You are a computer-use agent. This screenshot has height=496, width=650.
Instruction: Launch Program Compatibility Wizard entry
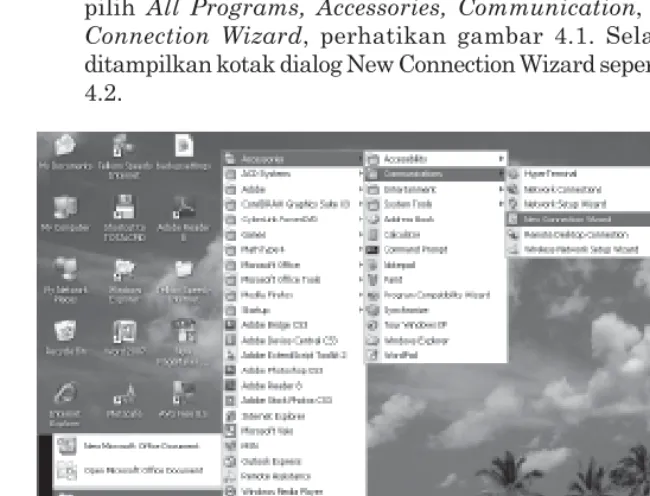point(435,295)
